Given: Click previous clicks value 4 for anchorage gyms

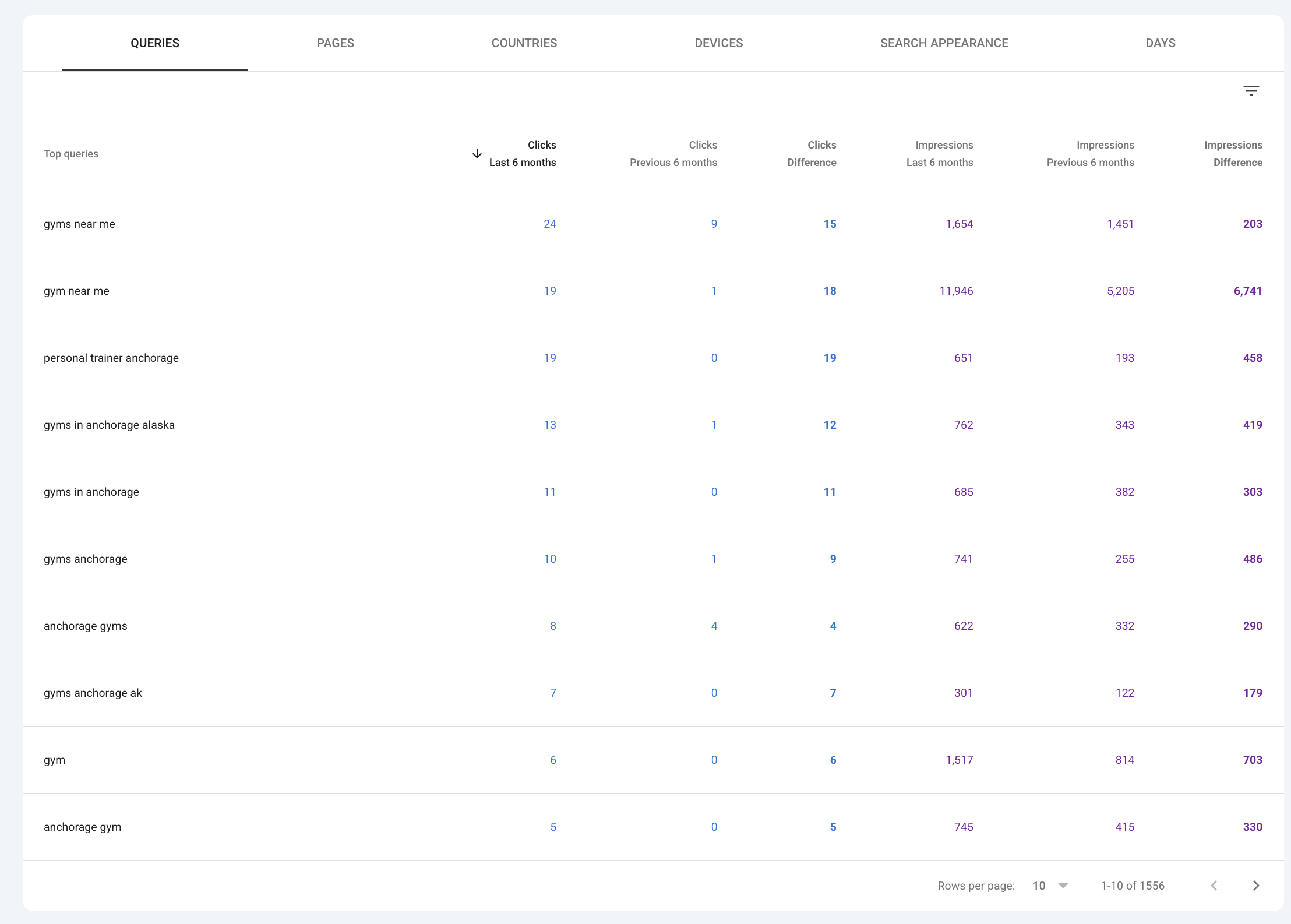Looking at the screenshot, I should (x=714, y=626).
